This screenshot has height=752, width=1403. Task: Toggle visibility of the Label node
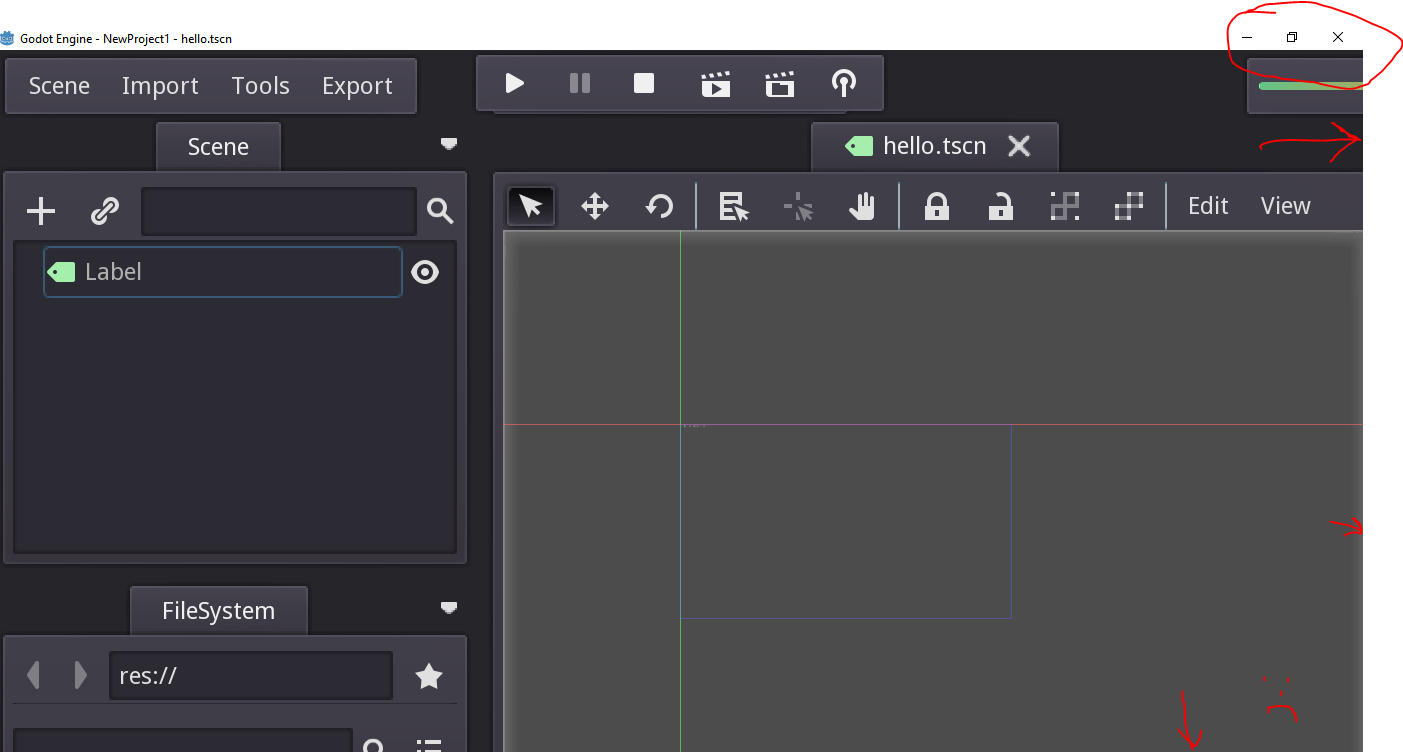pyautogui.click(x=425, y=271)
